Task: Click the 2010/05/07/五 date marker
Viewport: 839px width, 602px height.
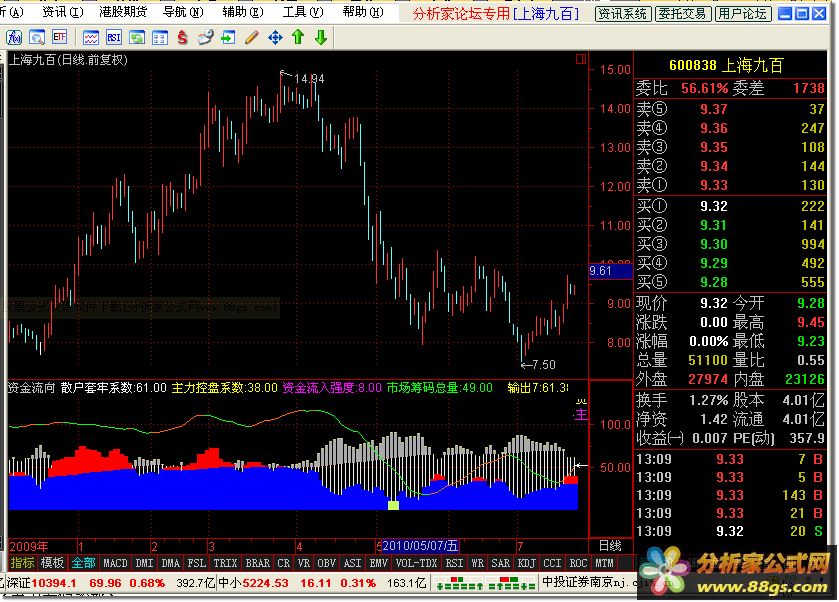Action: tap(420, 546)
